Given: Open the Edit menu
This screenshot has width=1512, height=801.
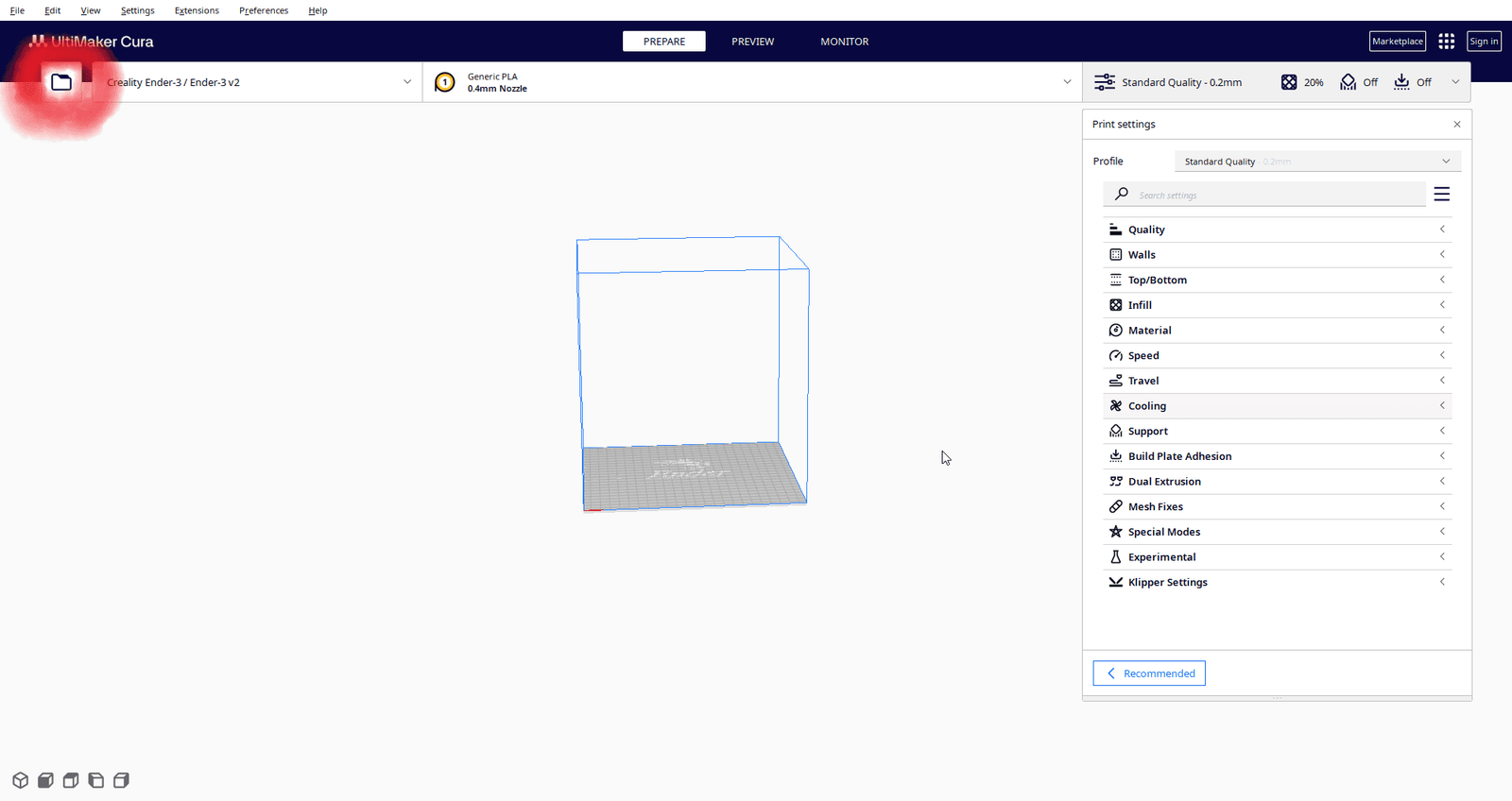Looking at the screenshot, I should pos(53,10).
